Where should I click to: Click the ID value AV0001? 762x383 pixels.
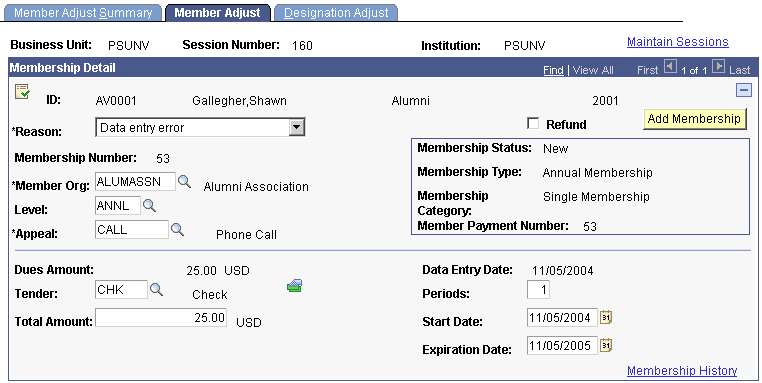pyautogui.click(x=116, y=101)
